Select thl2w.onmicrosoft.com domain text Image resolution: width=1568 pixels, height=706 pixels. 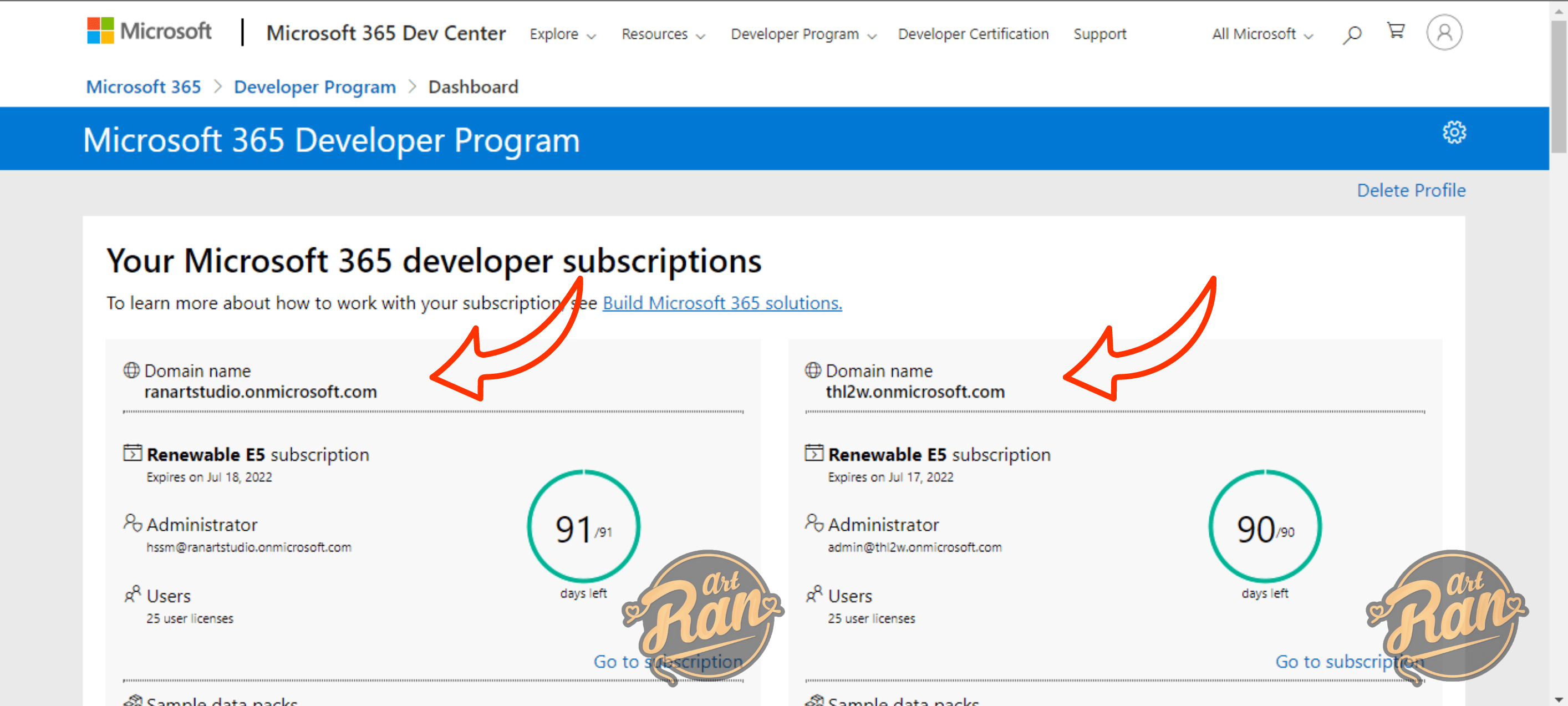[915, 392]
